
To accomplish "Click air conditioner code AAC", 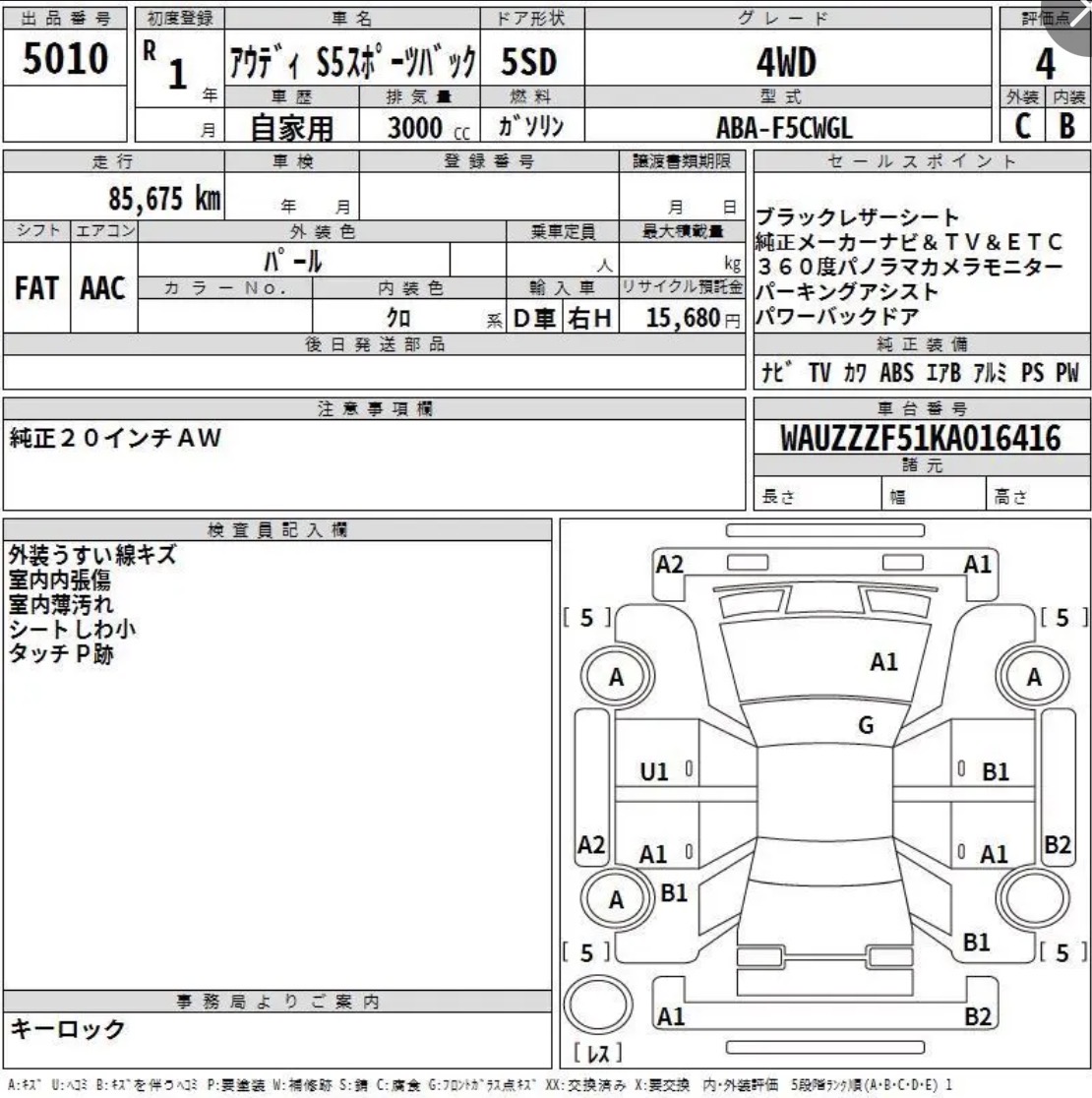I will (102, 288).
